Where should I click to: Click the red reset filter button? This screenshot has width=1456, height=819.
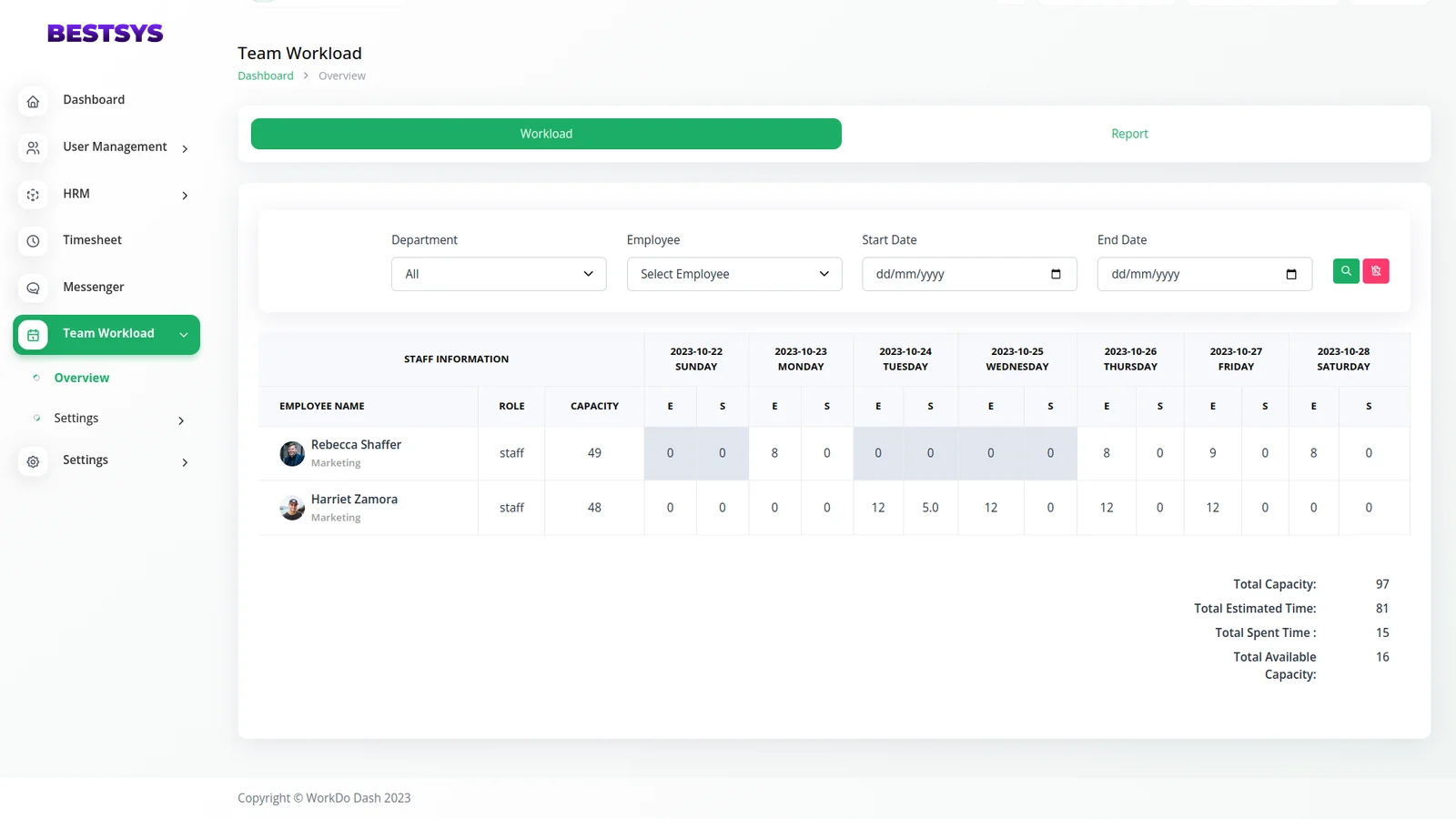pos(1376,271)
